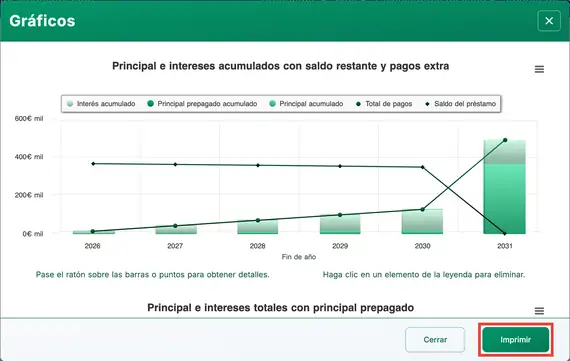Toggle the Principal prepagado acumulado legend series

click(202, 104)
